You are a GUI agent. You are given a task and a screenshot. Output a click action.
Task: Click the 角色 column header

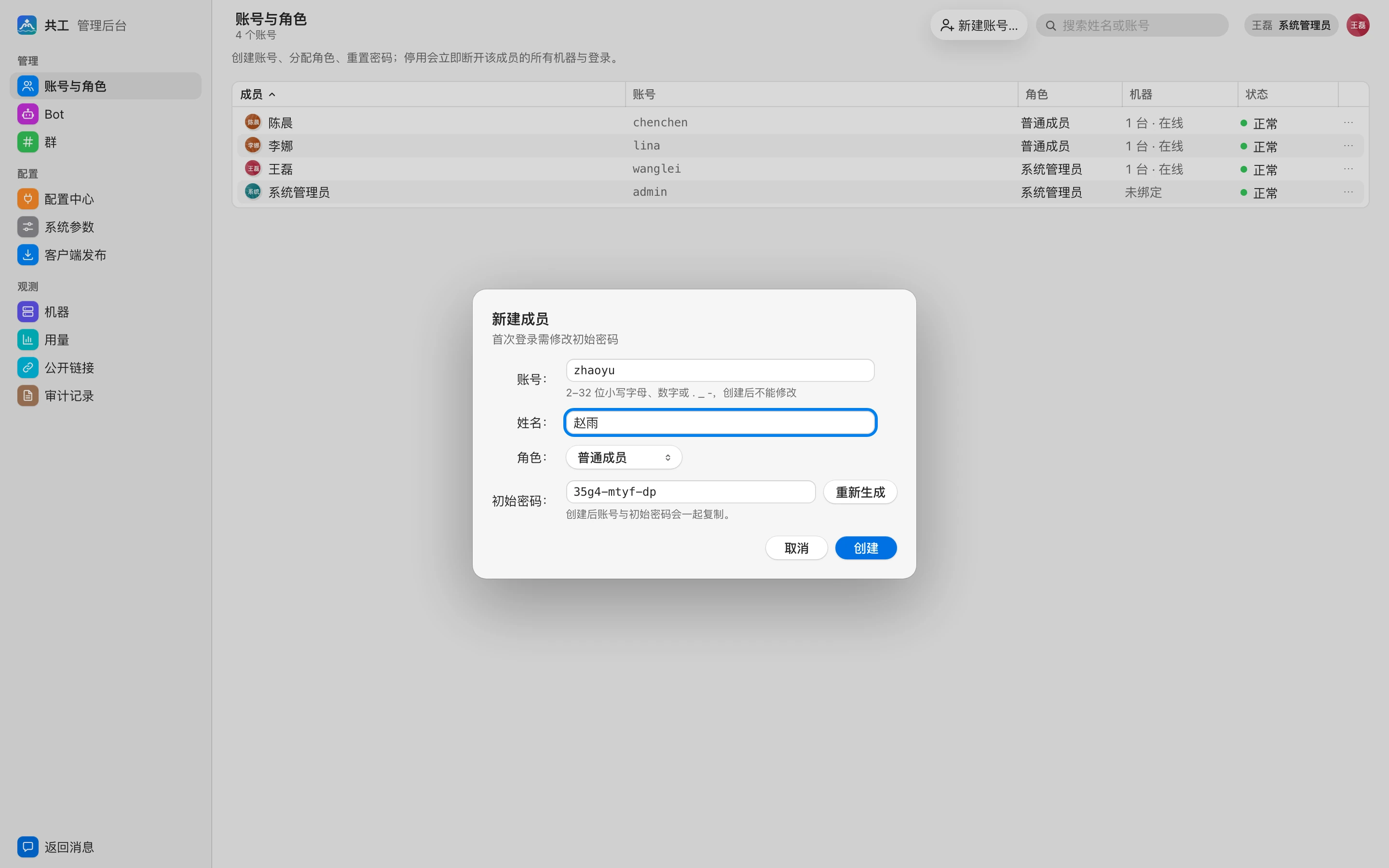pyautogui.click(x=1070, y=94)
